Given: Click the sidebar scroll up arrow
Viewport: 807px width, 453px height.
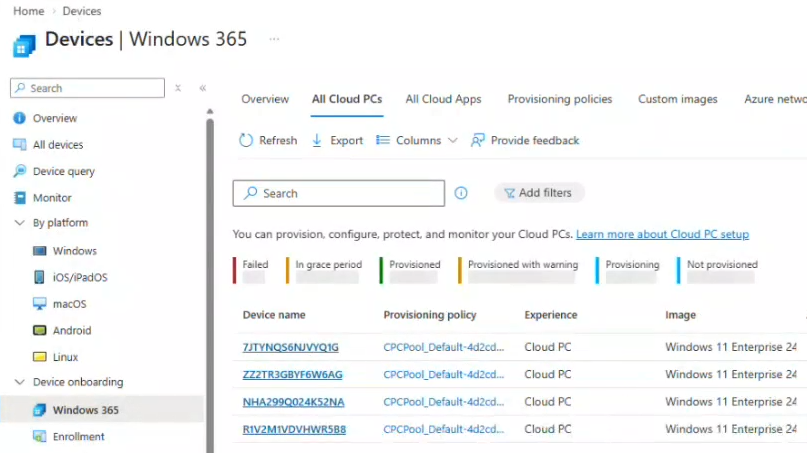Looking at the screenshot, I should coord(210,111).
